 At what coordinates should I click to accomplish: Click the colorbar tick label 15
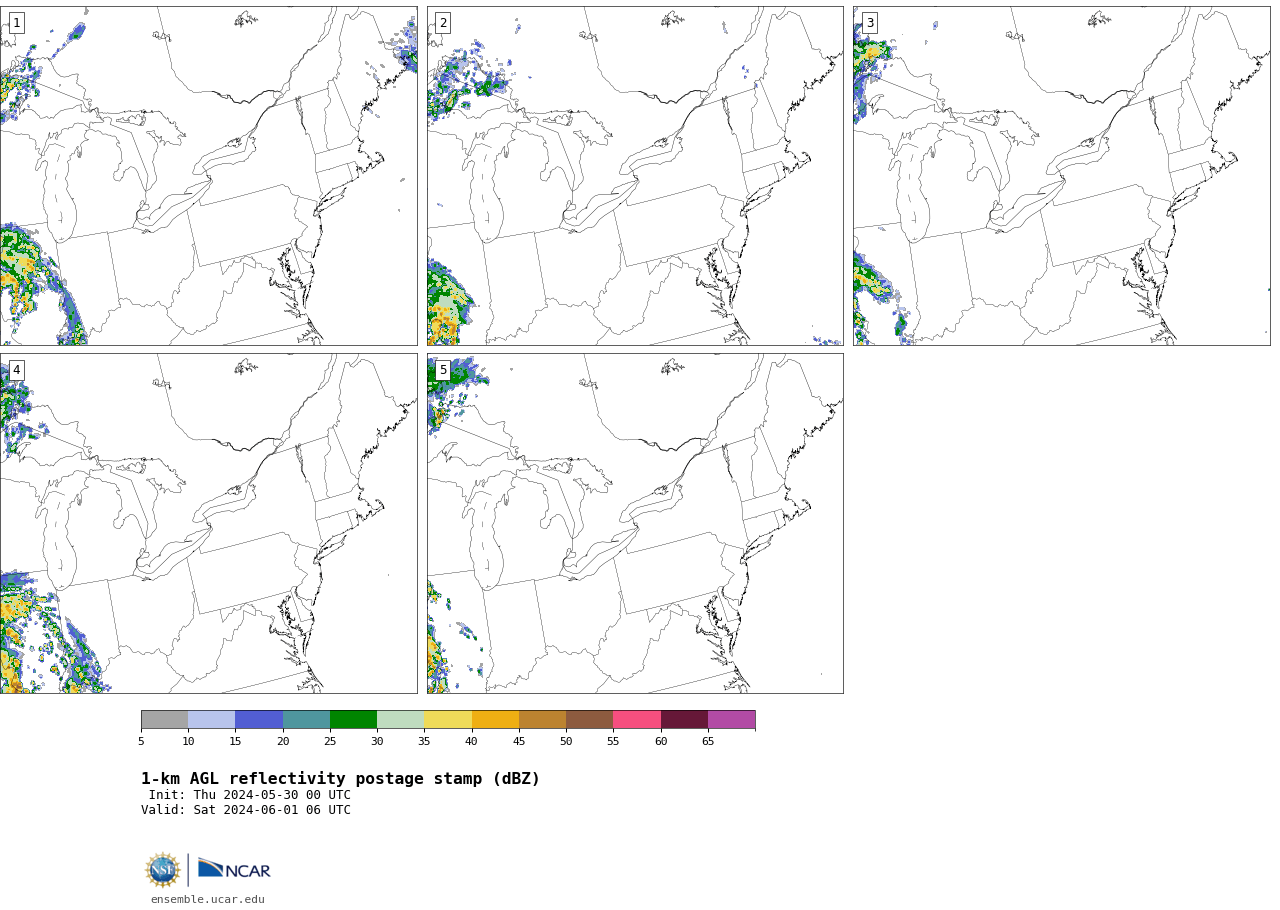pyautogui.click(x=235, y=741)
